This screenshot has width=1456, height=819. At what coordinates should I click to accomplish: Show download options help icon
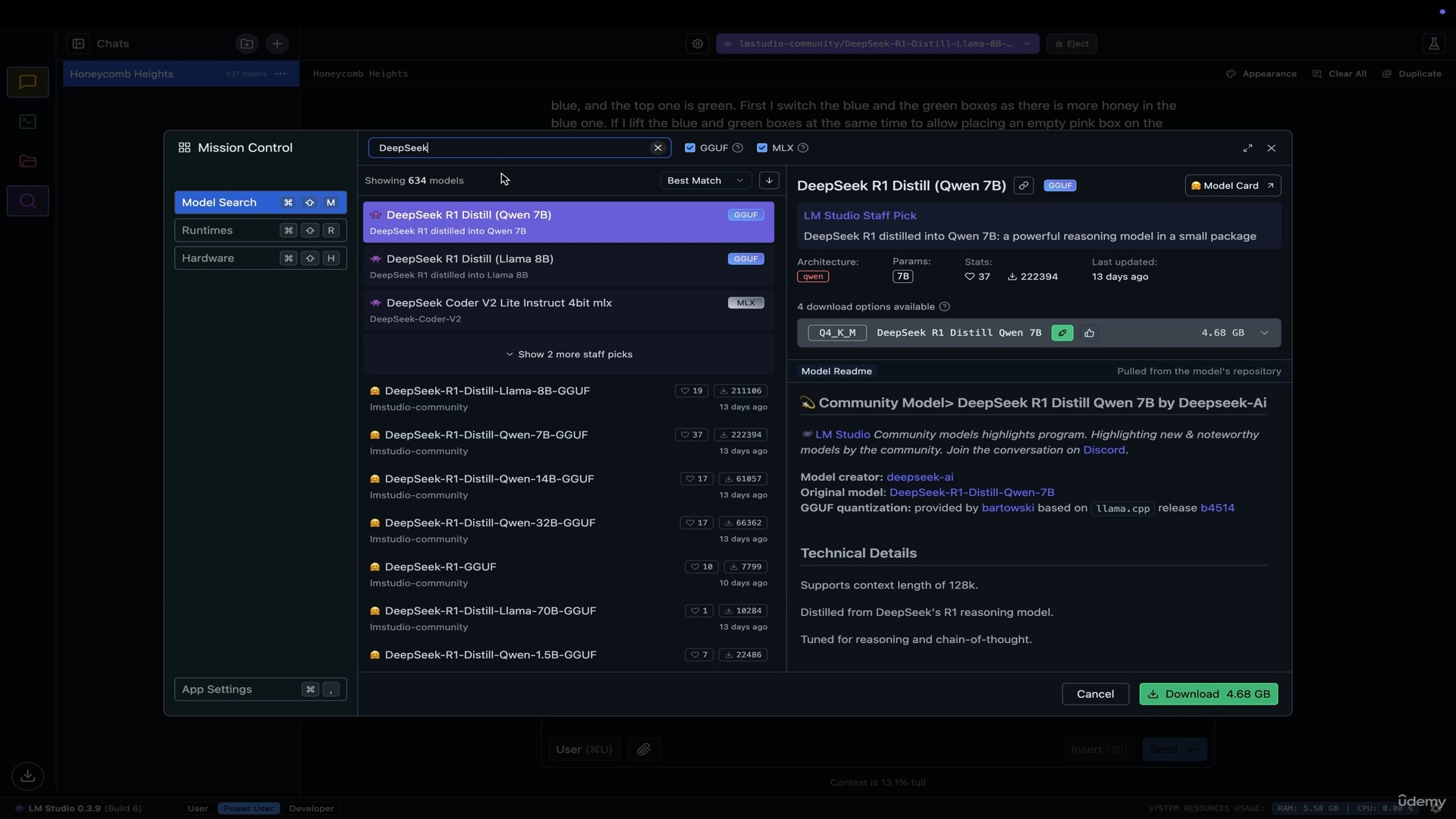944,307
